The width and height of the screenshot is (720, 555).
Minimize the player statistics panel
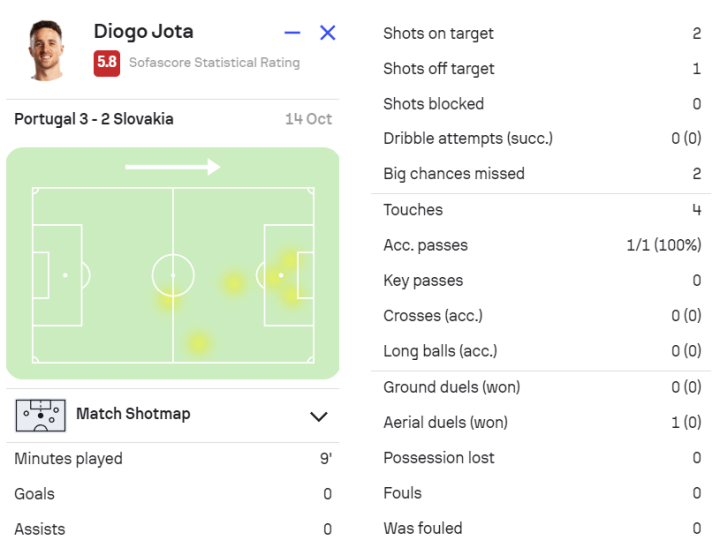pyautogui.click(x=292, y=33)
